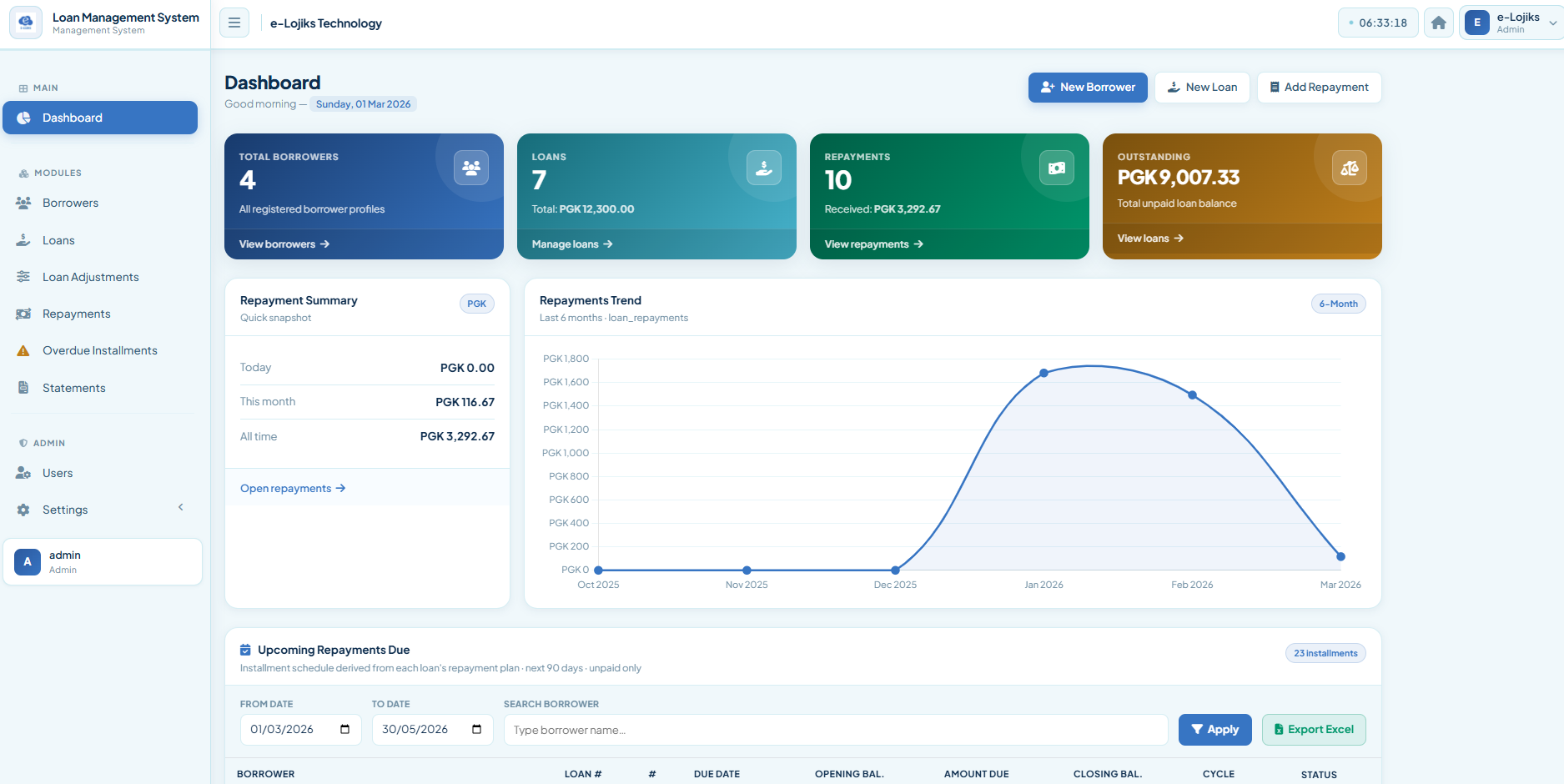This screenshot has width=1564, height=784.
Task: Click the New Borrower button
Action: (1087, 88)
